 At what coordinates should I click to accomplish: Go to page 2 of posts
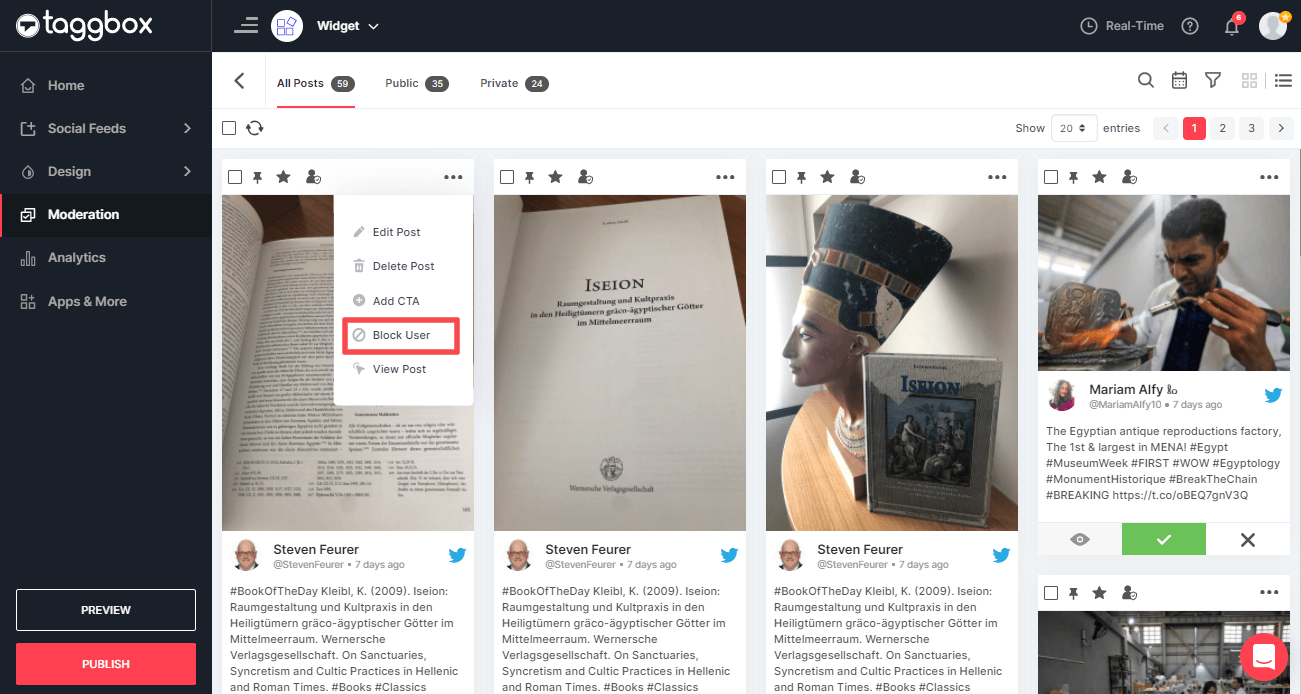[x=1222, y=128]
